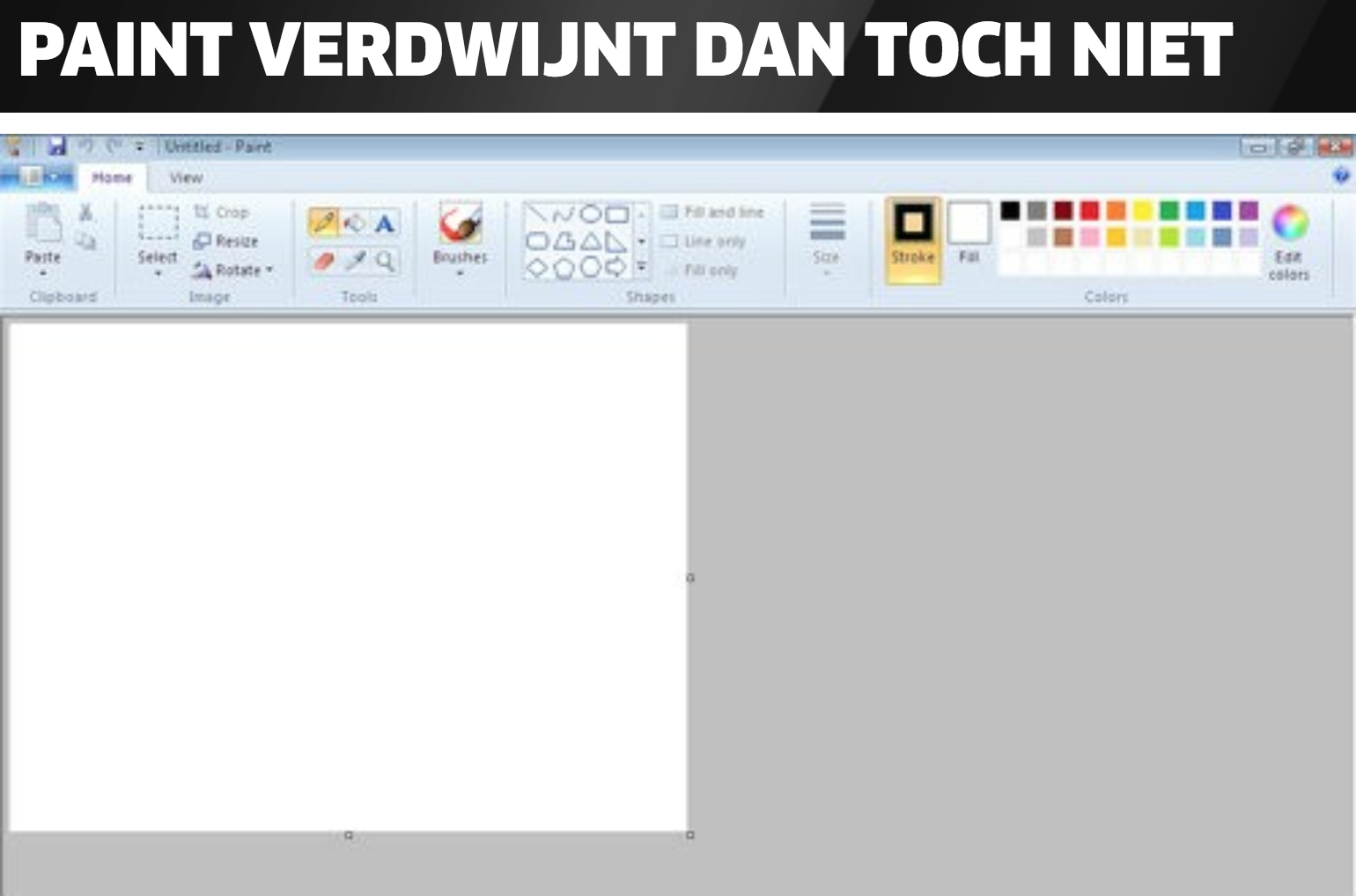This screenshot has width=1356, height=896.
Task: Pick the purple color swatch
Action: coord(1249,210)
